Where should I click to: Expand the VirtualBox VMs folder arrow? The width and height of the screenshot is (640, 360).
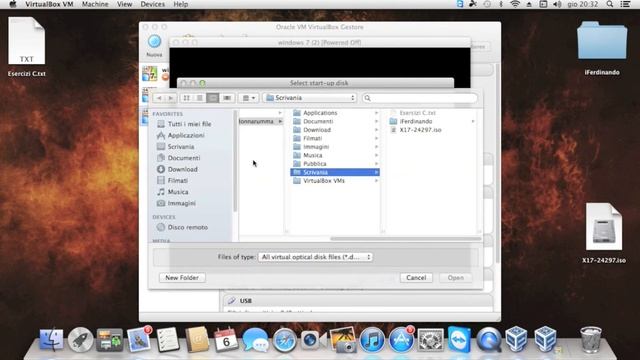pyautogui.click(x=376, y=181)
